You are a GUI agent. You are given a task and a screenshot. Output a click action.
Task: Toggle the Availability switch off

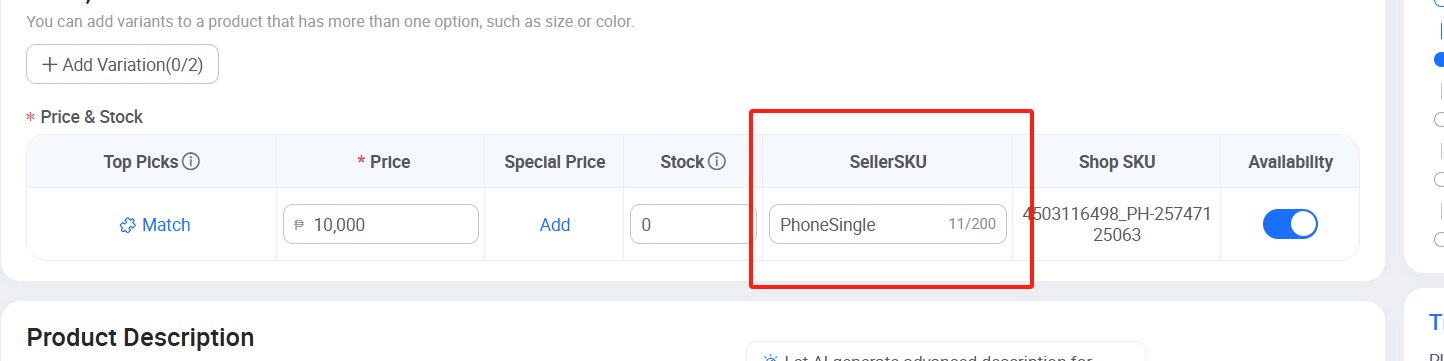coord(1290,224)
